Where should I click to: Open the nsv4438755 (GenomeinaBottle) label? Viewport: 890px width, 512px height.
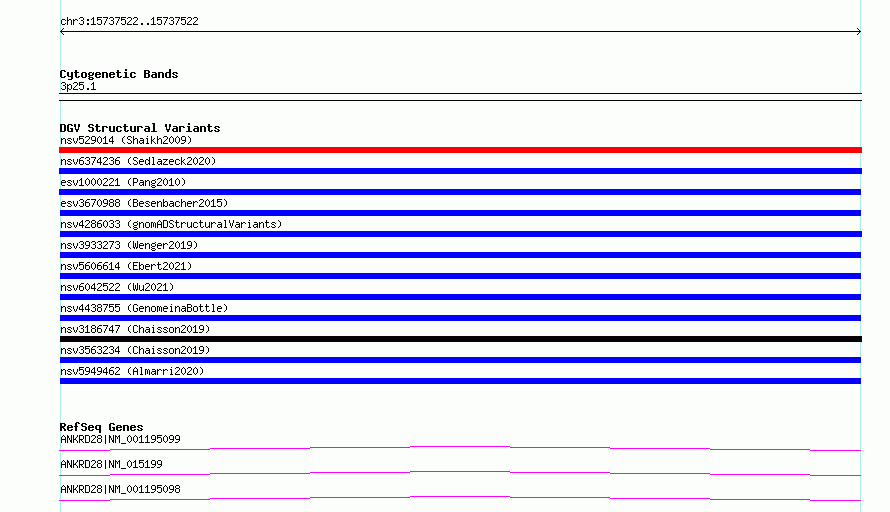point(144,308)
